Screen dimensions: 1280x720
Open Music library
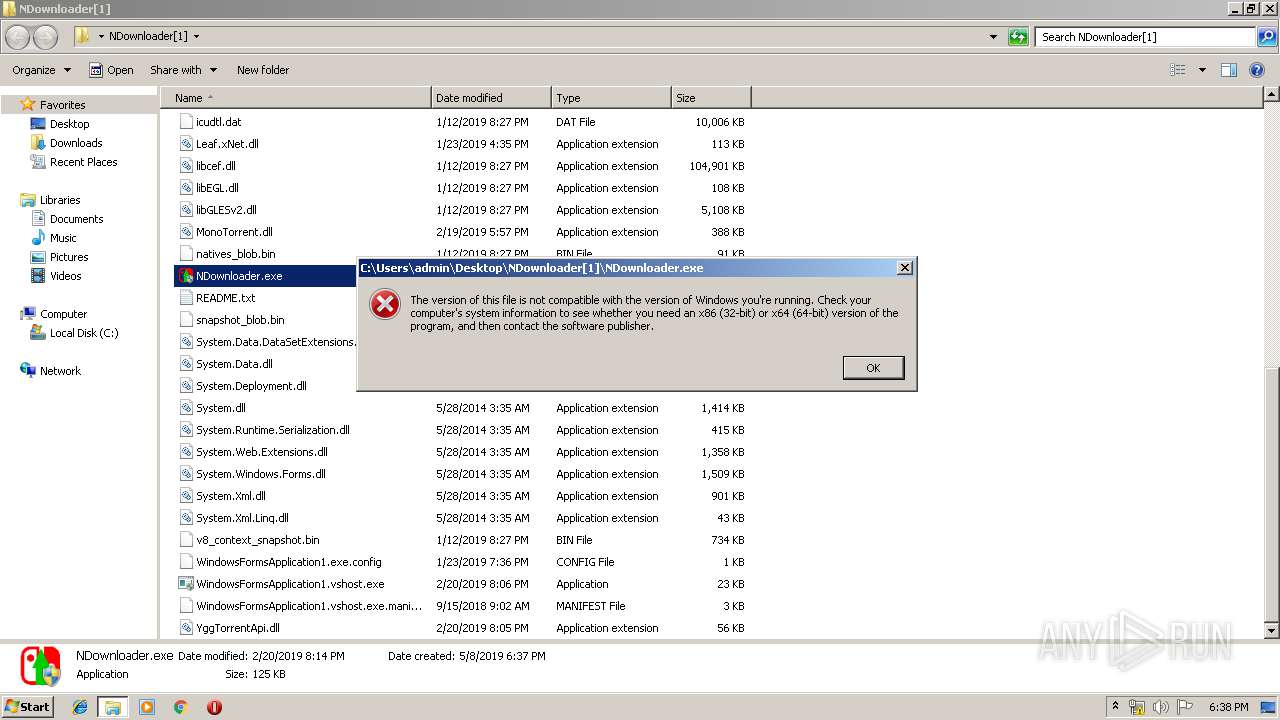click(x=63, y=238)
